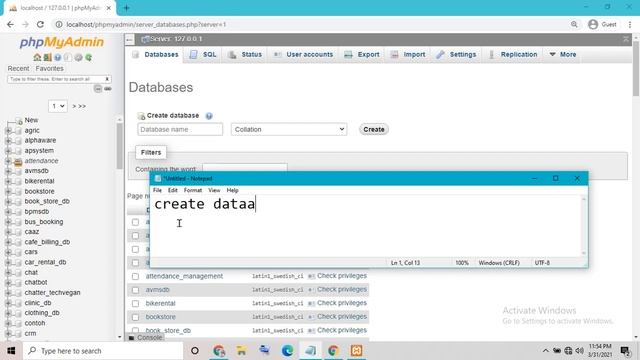Go to phpMyAdmin home icon
This screenshot has width=640, height=360.
[x=37, y=58]
